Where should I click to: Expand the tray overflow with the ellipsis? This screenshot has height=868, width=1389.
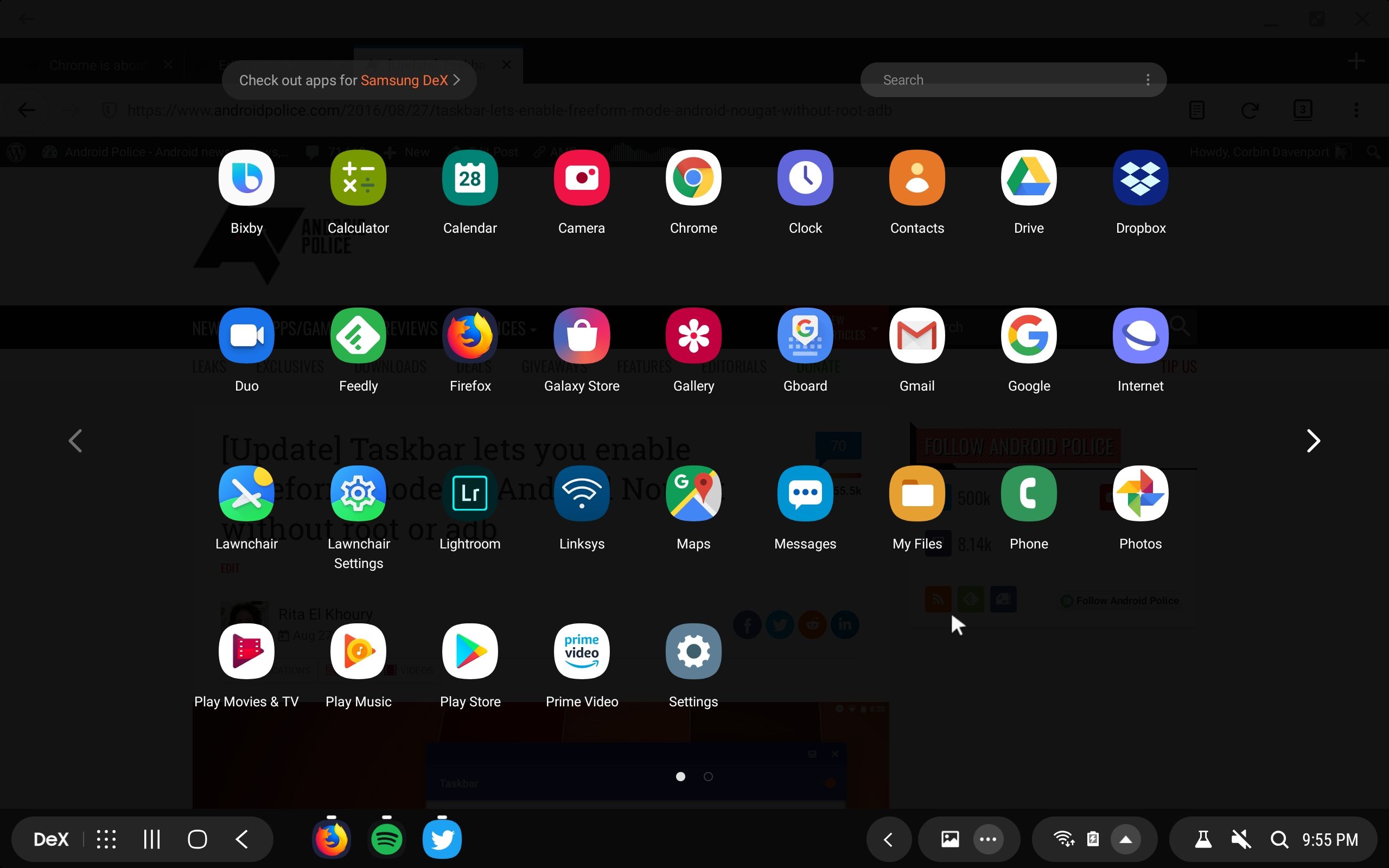tap(987, 838)
